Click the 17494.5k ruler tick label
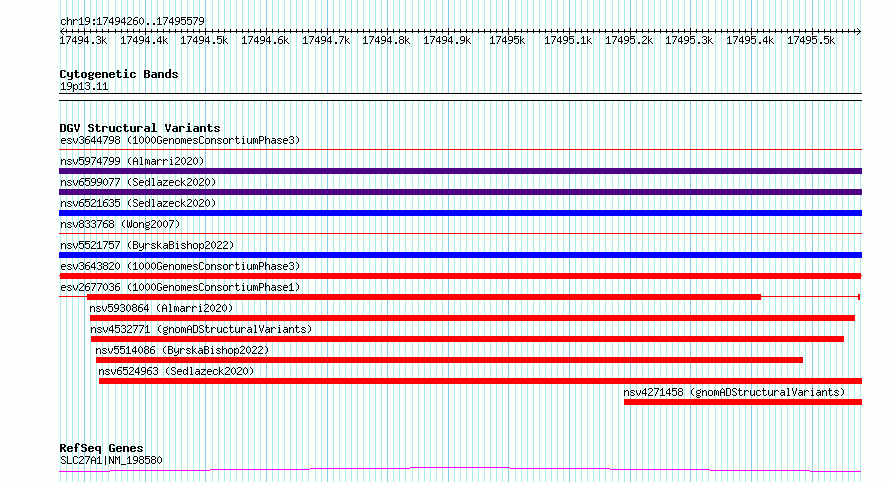This screenshot has width=890, height=482. 204,40
